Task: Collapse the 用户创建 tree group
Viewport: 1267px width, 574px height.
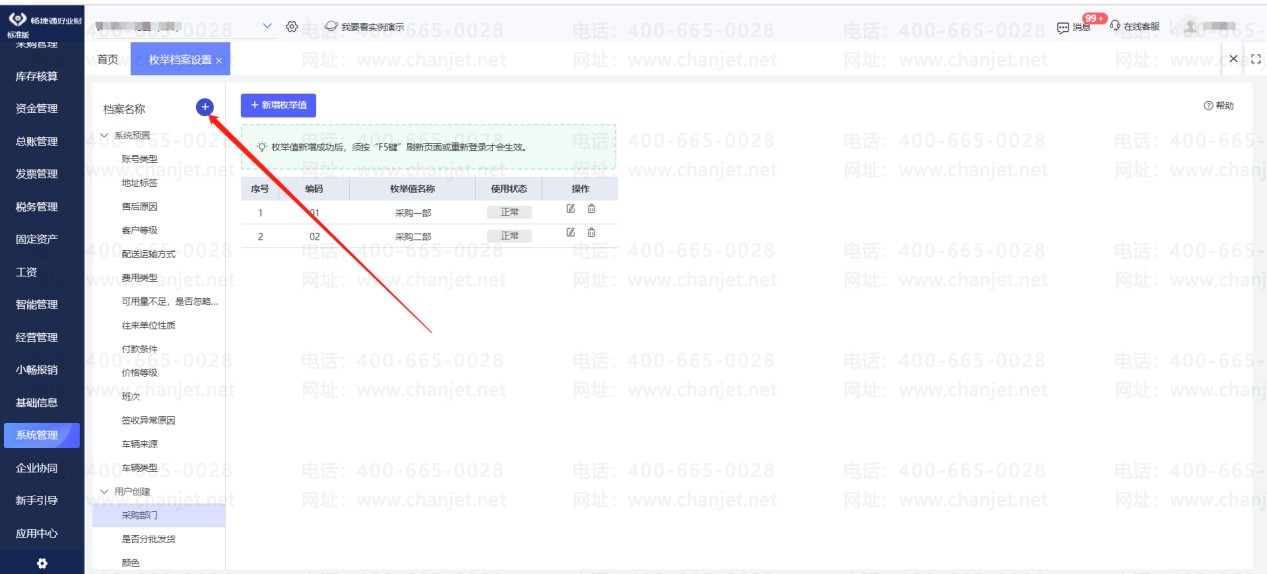Action: (104, 492)
